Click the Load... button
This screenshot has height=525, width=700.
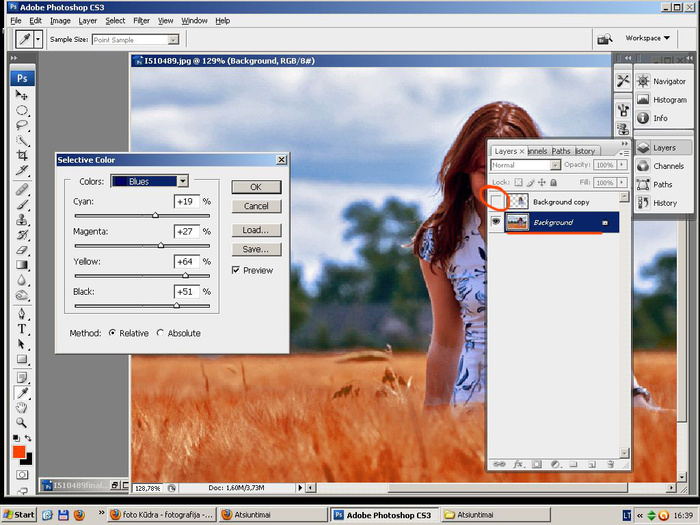point(256,230)
